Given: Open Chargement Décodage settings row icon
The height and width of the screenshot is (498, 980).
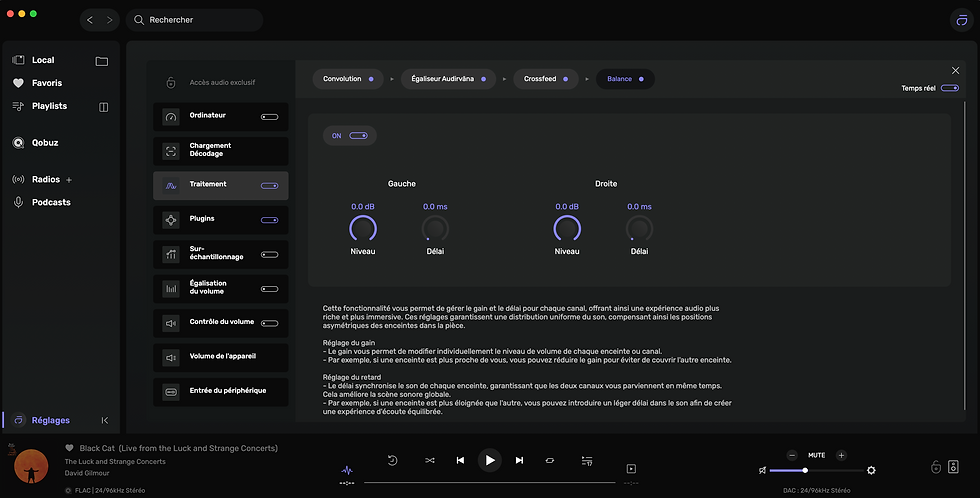Looking at the screenshot, I should (171, 151).
